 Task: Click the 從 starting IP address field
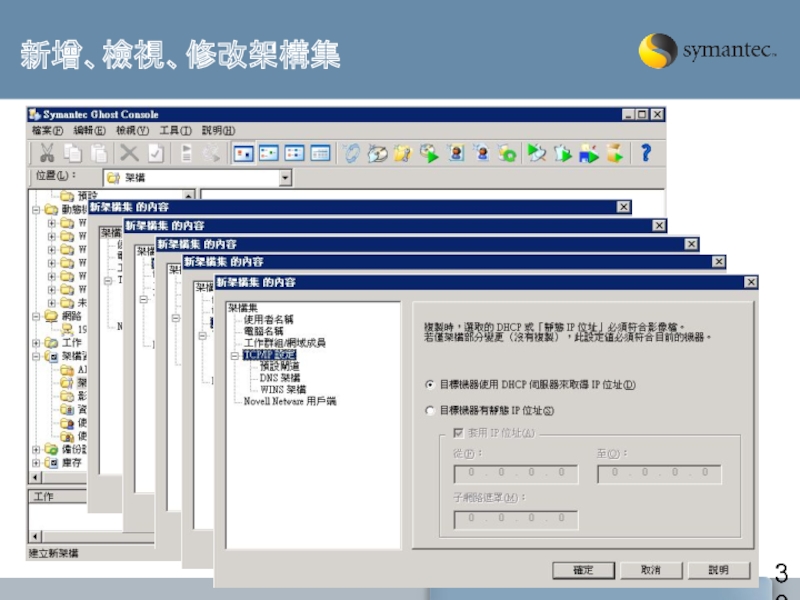[x=516, y=473]
